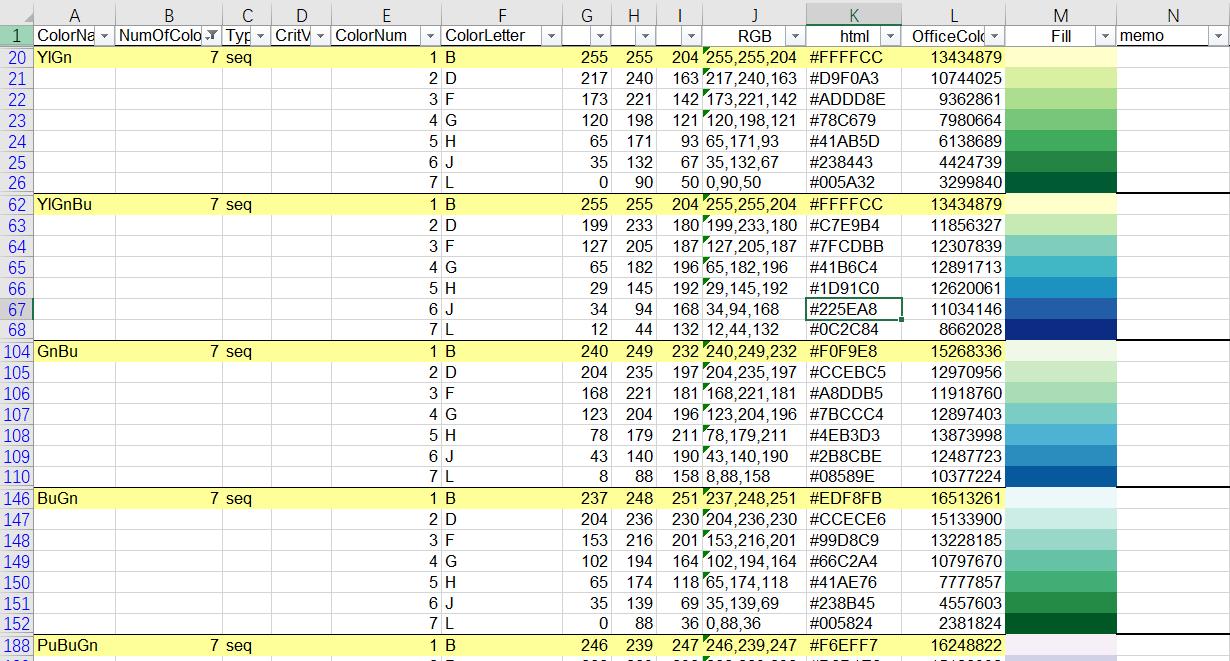Viewport: 1230px width, 661px height.
Task: Select the YlGnBu cell
Action: (75, 204)
